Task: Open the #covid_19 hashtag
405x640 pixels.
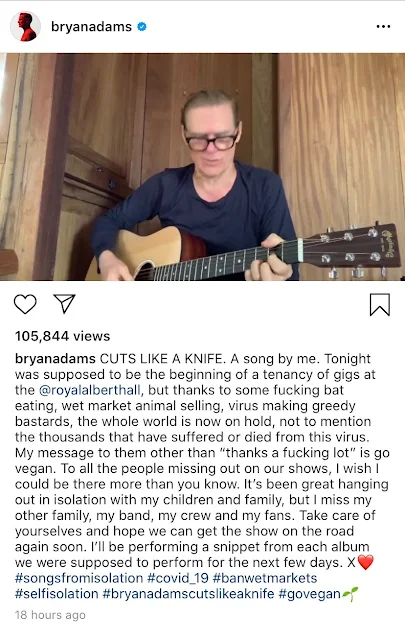Action: tap(178, 578)
